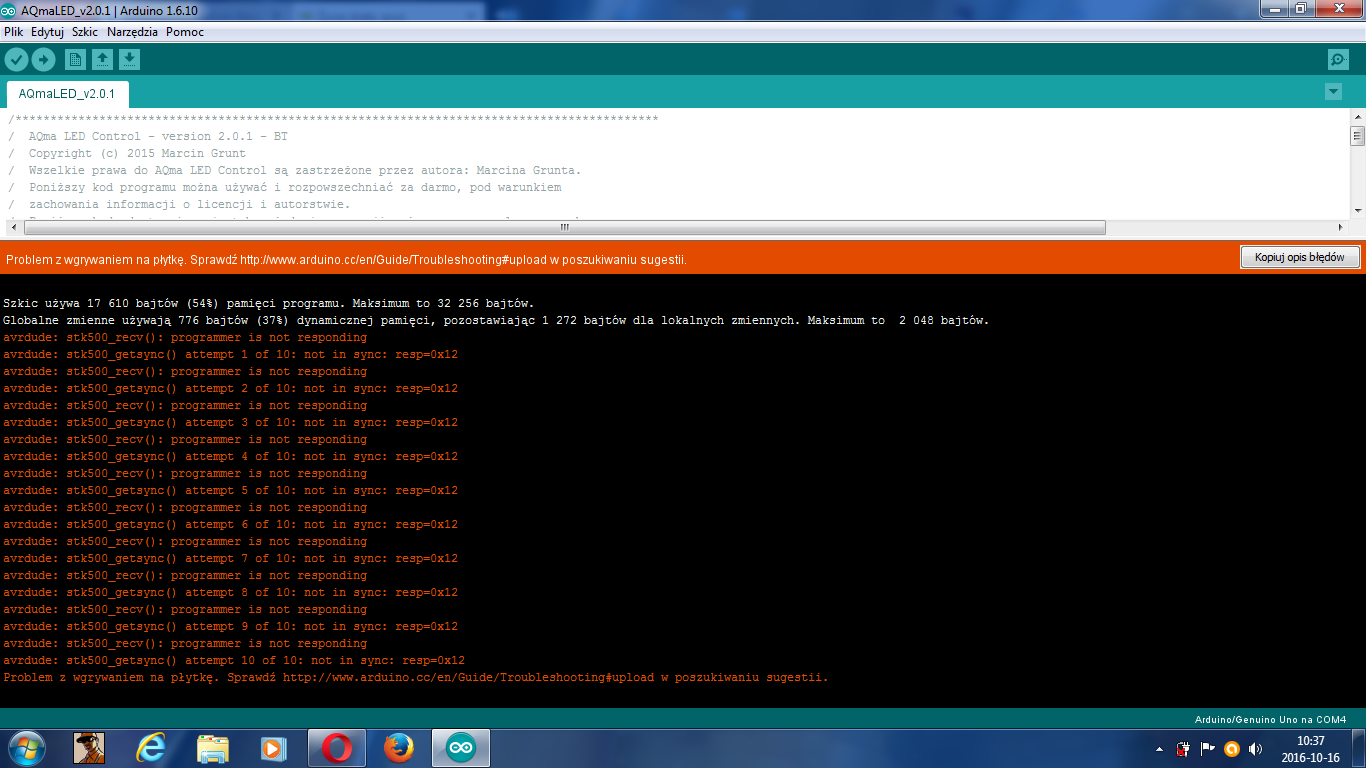The height and width of the screenshot is (768, 1366).
Task: Click the editor vertical scrollbar down arrow
Action: 1357,210
